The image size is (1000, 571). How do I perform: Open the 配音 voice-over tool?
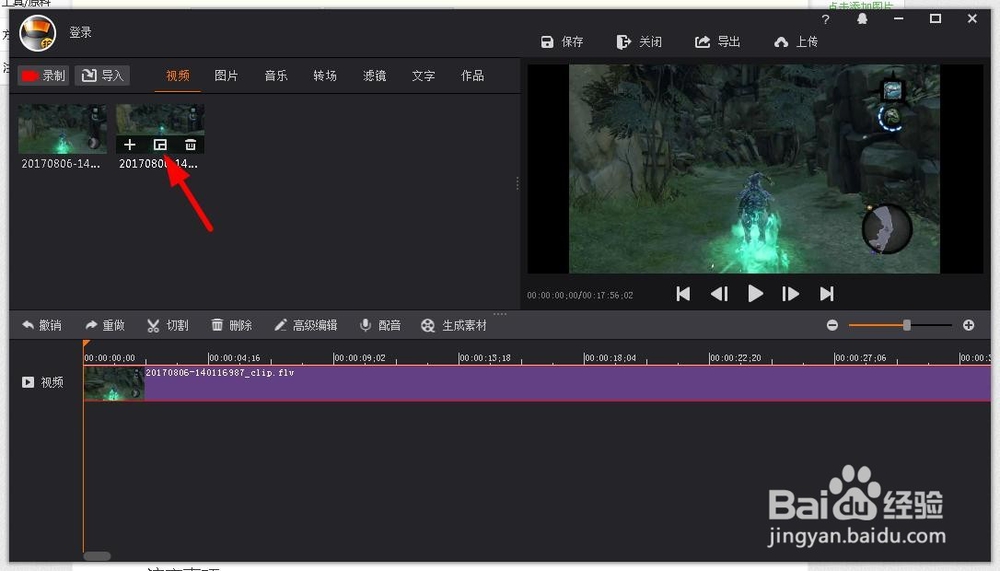click(x=380, y=325)
